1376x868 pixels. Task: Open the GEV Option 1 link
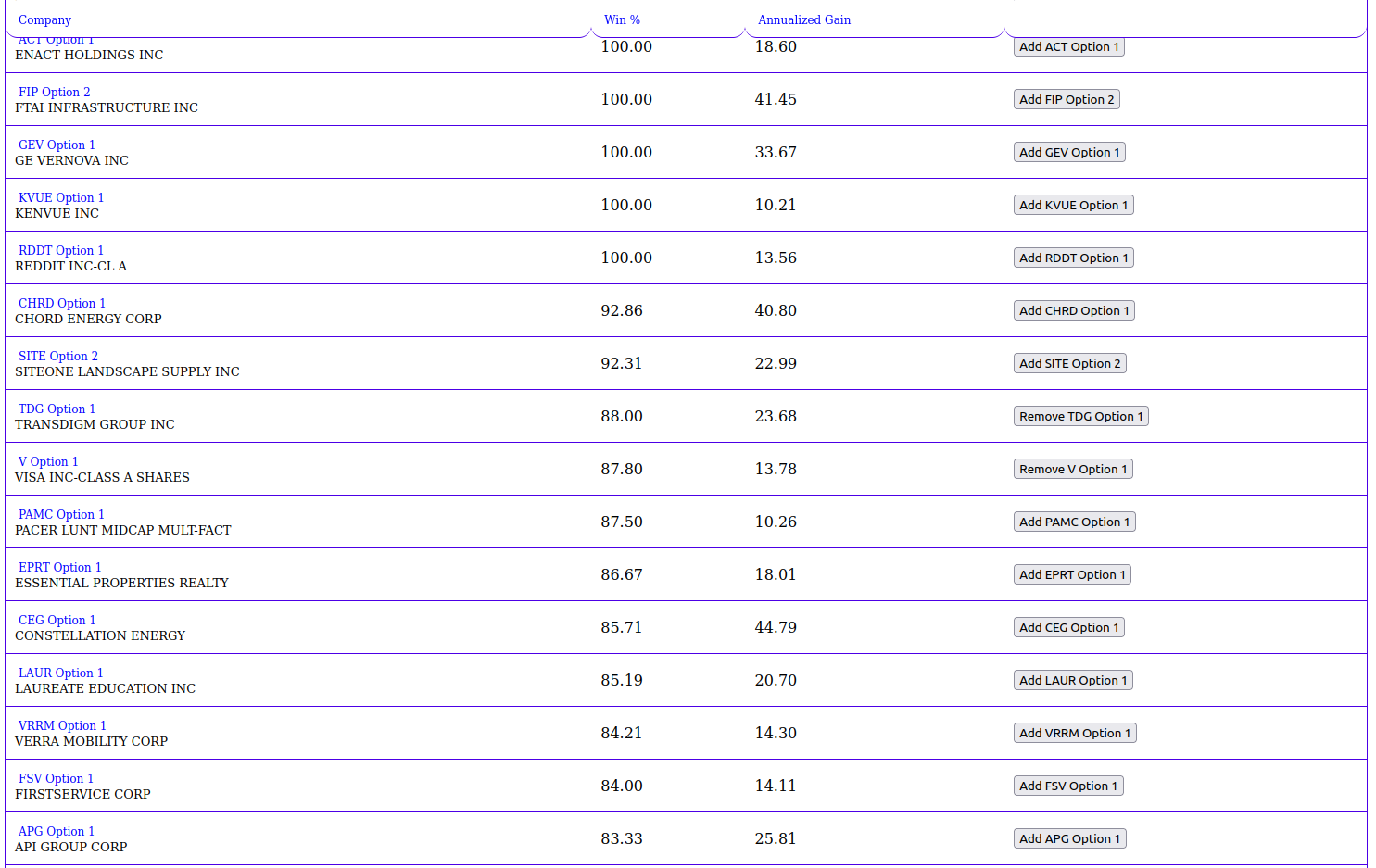[57, 145]
